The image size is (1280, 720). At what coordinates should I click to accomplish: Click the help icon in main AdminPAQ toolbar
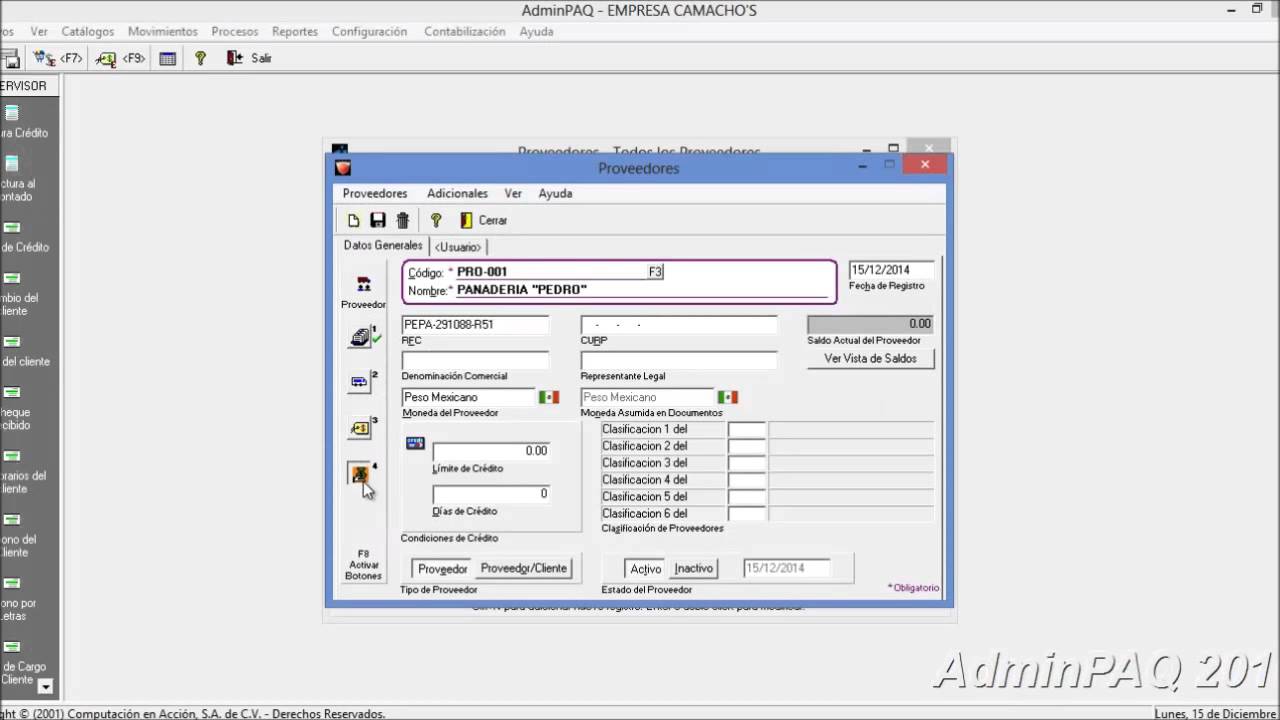tap(200, 58)
